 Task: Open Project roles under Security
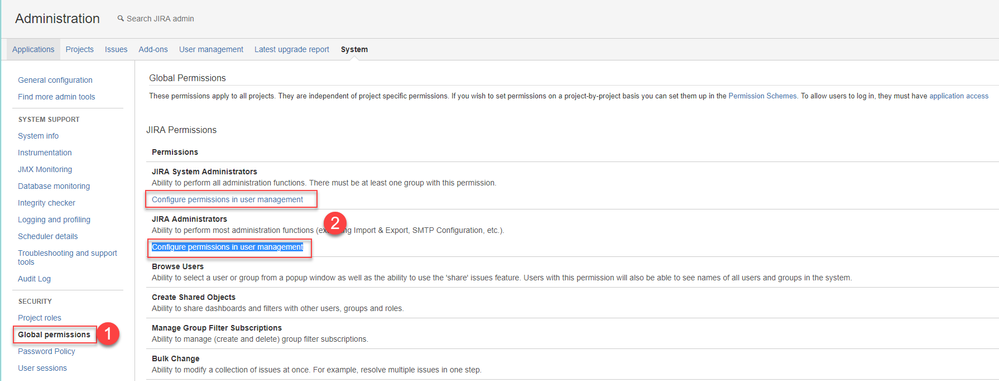click(x=40, y=317)
